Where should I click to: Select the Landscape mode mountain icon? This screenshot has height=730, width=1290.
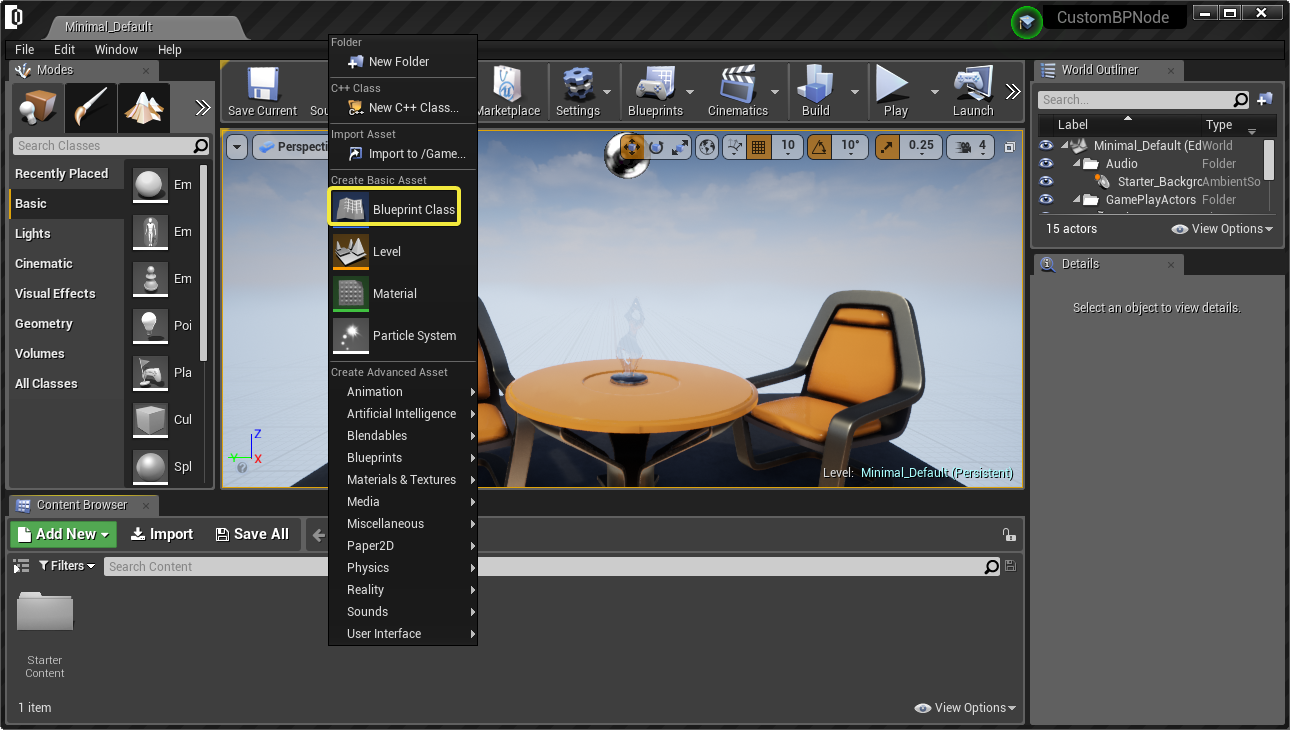coord(144,108)
